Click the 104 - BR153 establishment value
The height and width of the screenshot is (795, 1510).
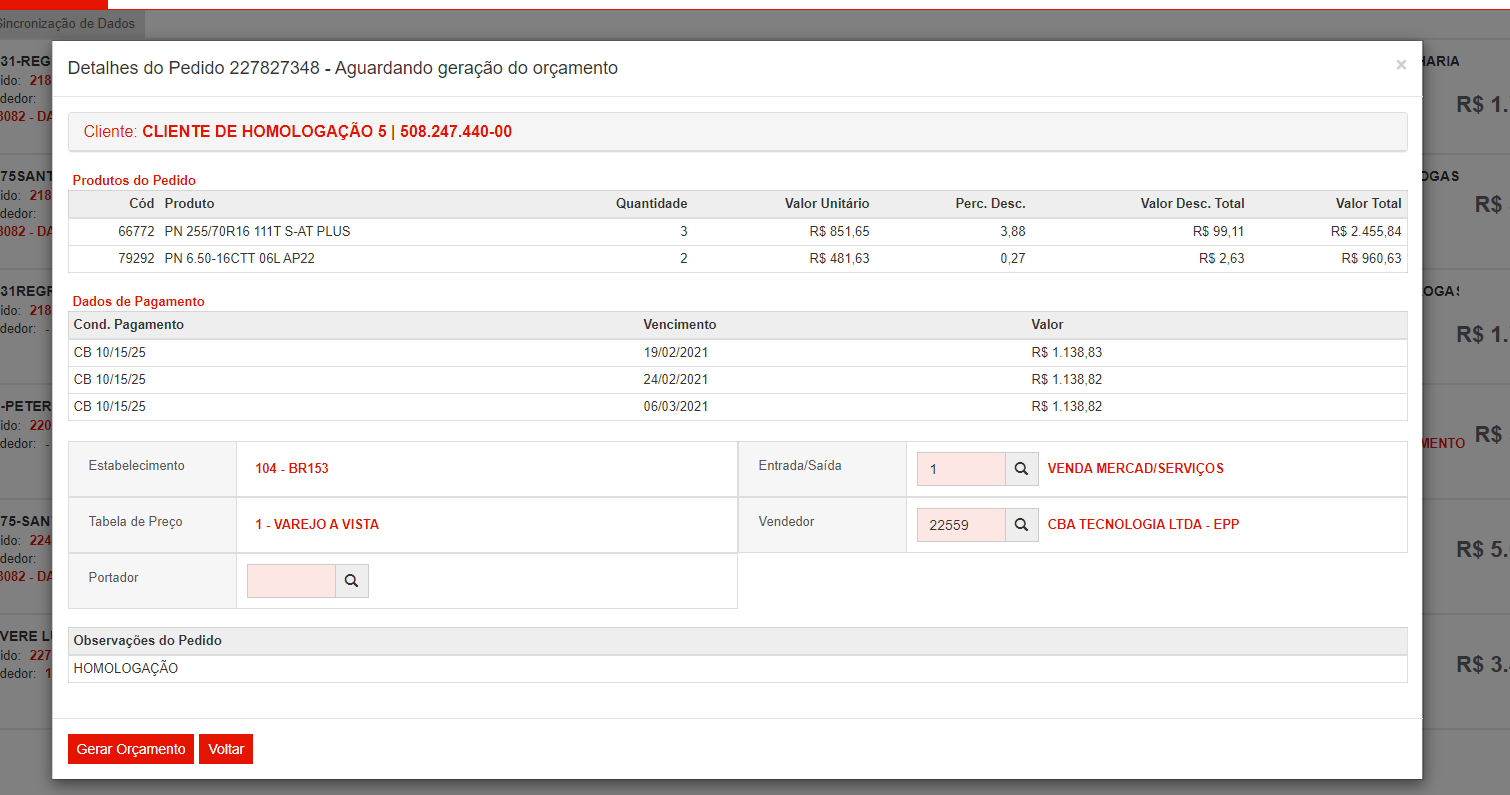[292, 469]
